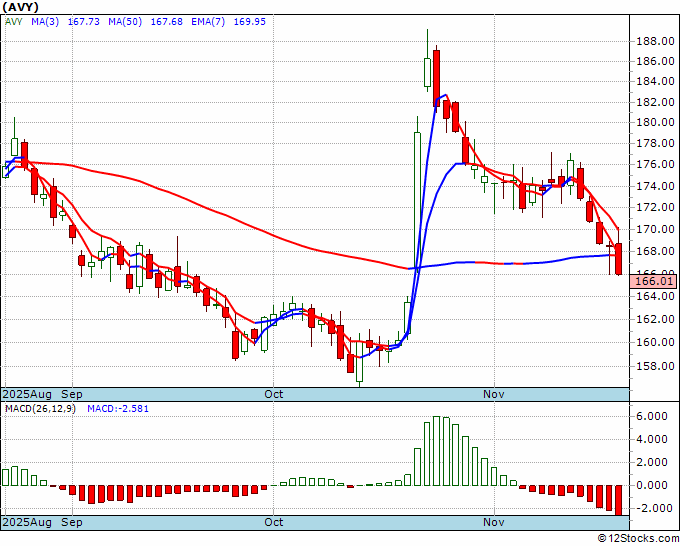Screen dimensions: 680x546
Task: Click the MACD:-2.581 value readout
Action: coord(118,409)
